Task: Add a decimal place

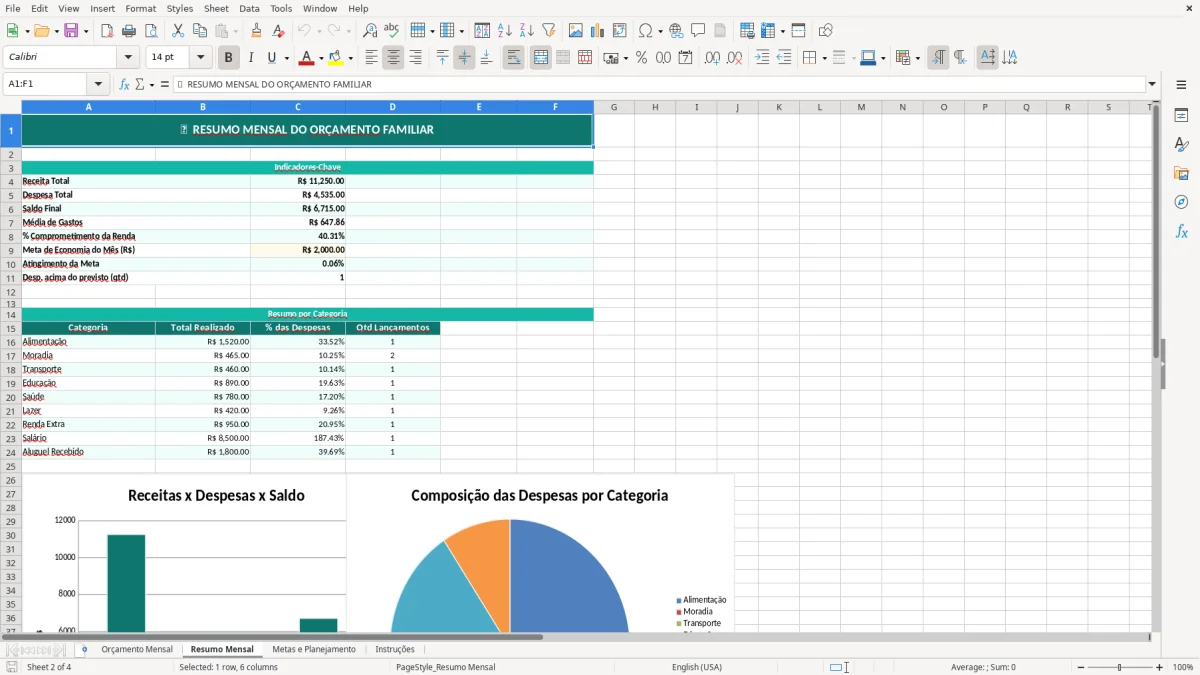Action: [x=712, y=58]
